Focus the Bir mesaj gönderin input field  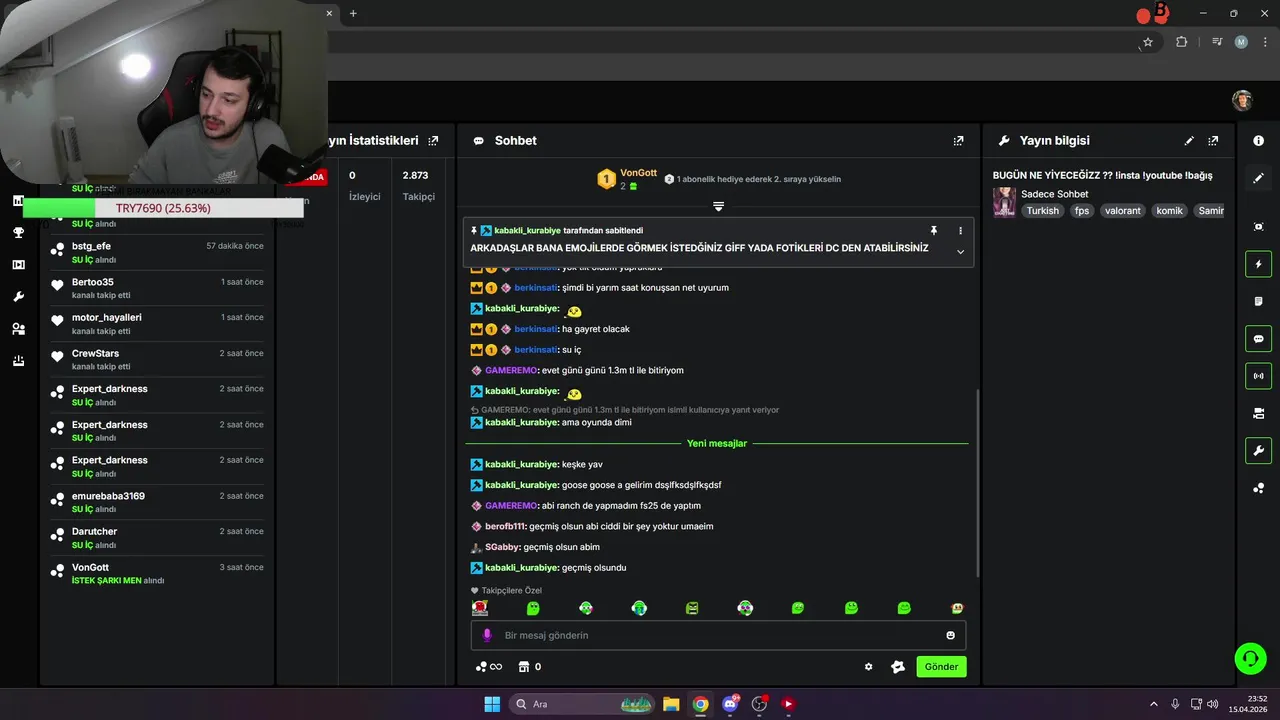[x=718, y=635]
